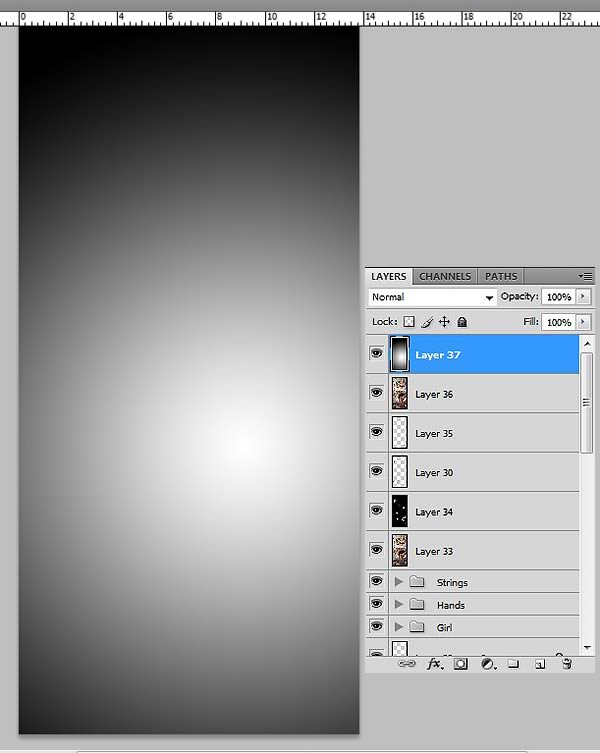Click the layers scrollbar up arrow
Viewport: 600px width, 753px height.
click(587, 344)
